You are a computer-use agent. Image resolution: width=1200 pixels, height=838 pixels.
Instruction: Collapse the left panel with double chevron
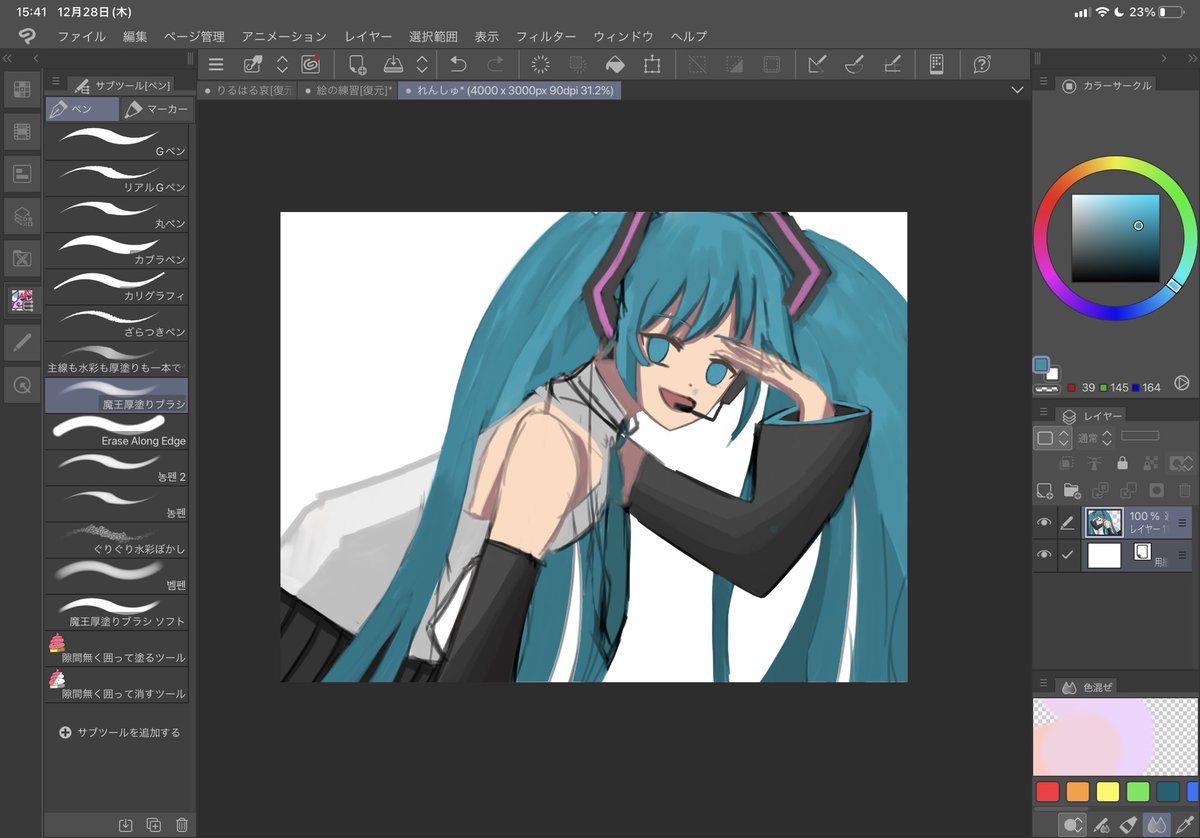tap(8, 59)
